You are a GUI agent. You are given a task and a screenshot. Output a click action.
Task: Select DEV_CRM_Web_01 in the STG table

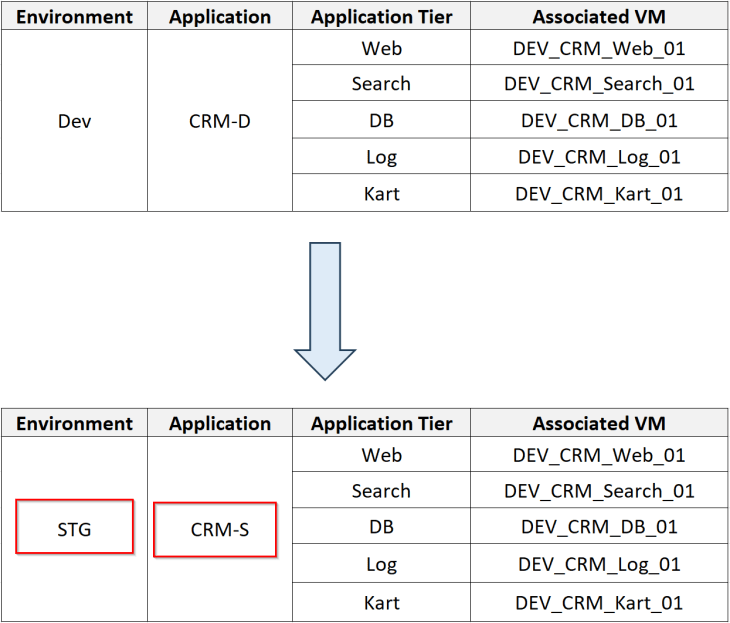click(599, 455)
